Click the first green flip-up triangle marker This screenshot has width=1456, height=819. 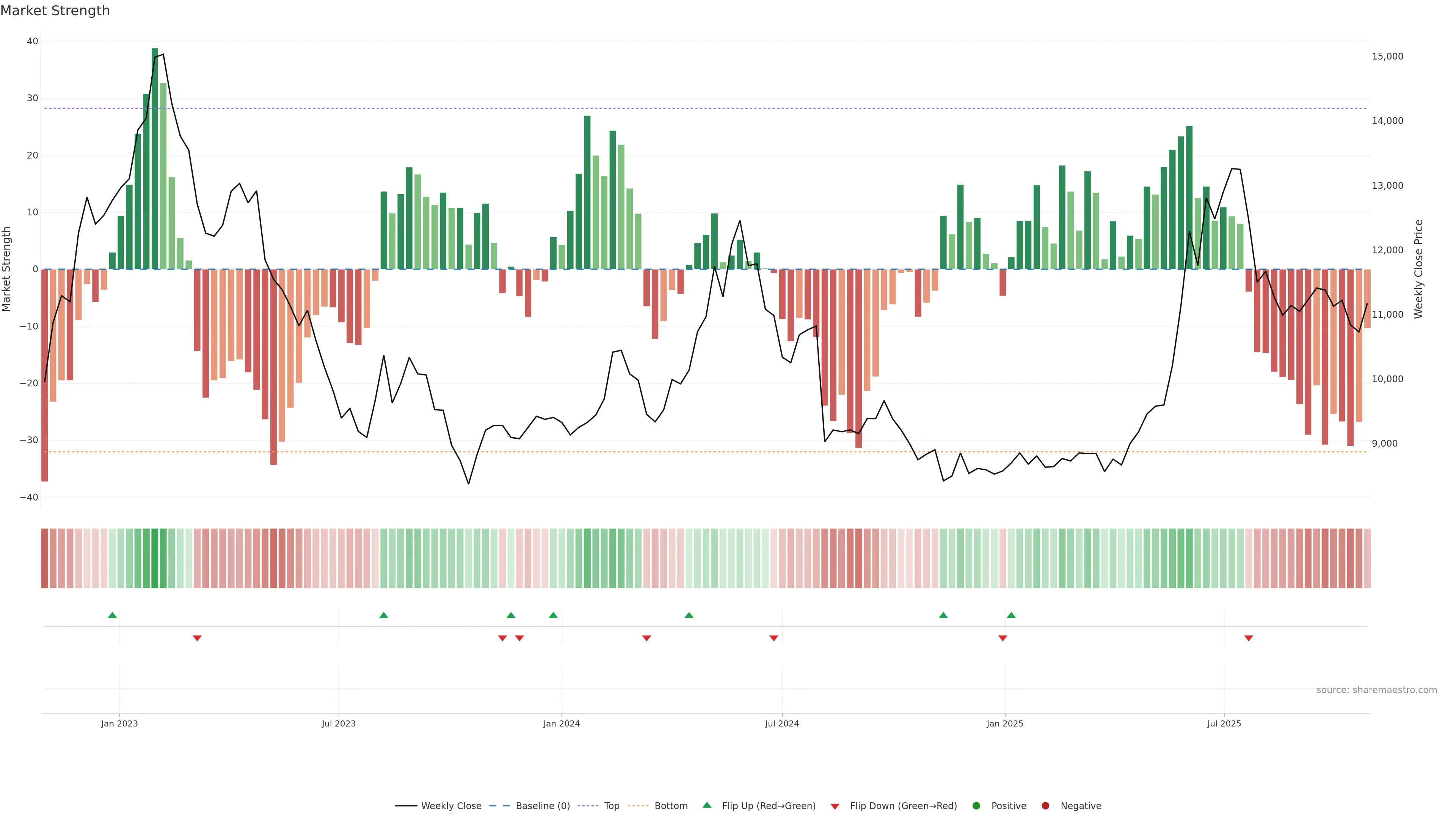pyautogui.click(x=113, y=615)
